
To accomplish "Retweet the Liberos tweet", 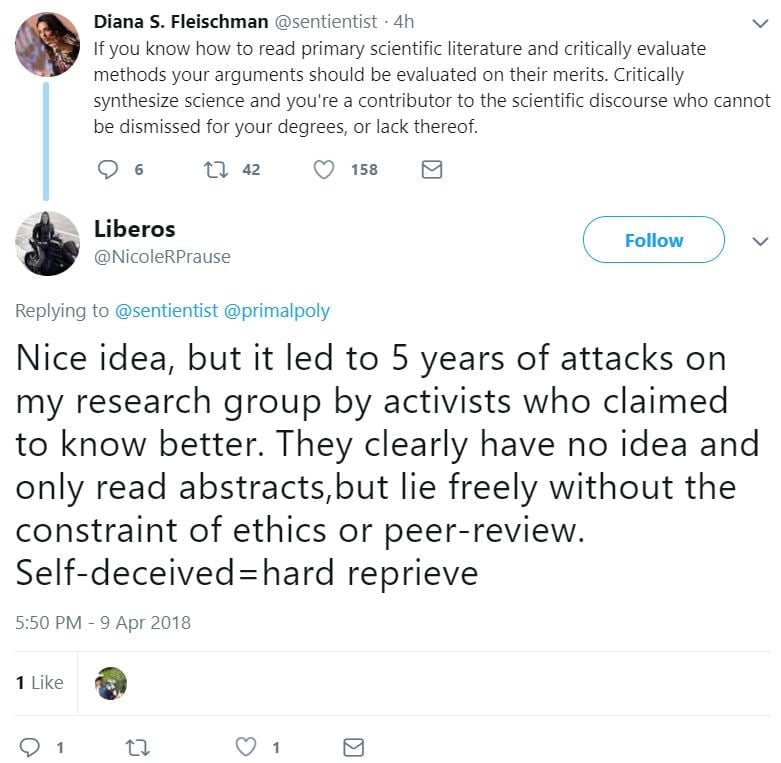I will point(137,747).
